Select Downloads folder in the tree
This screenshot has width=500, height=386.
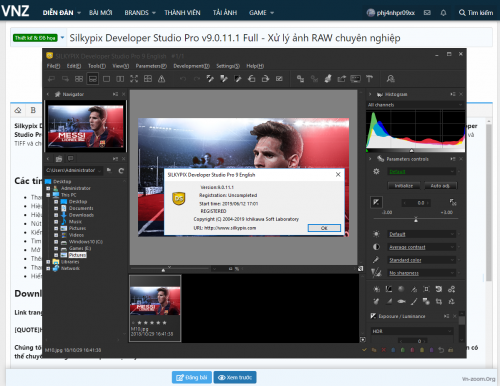(x=81, y=215)
